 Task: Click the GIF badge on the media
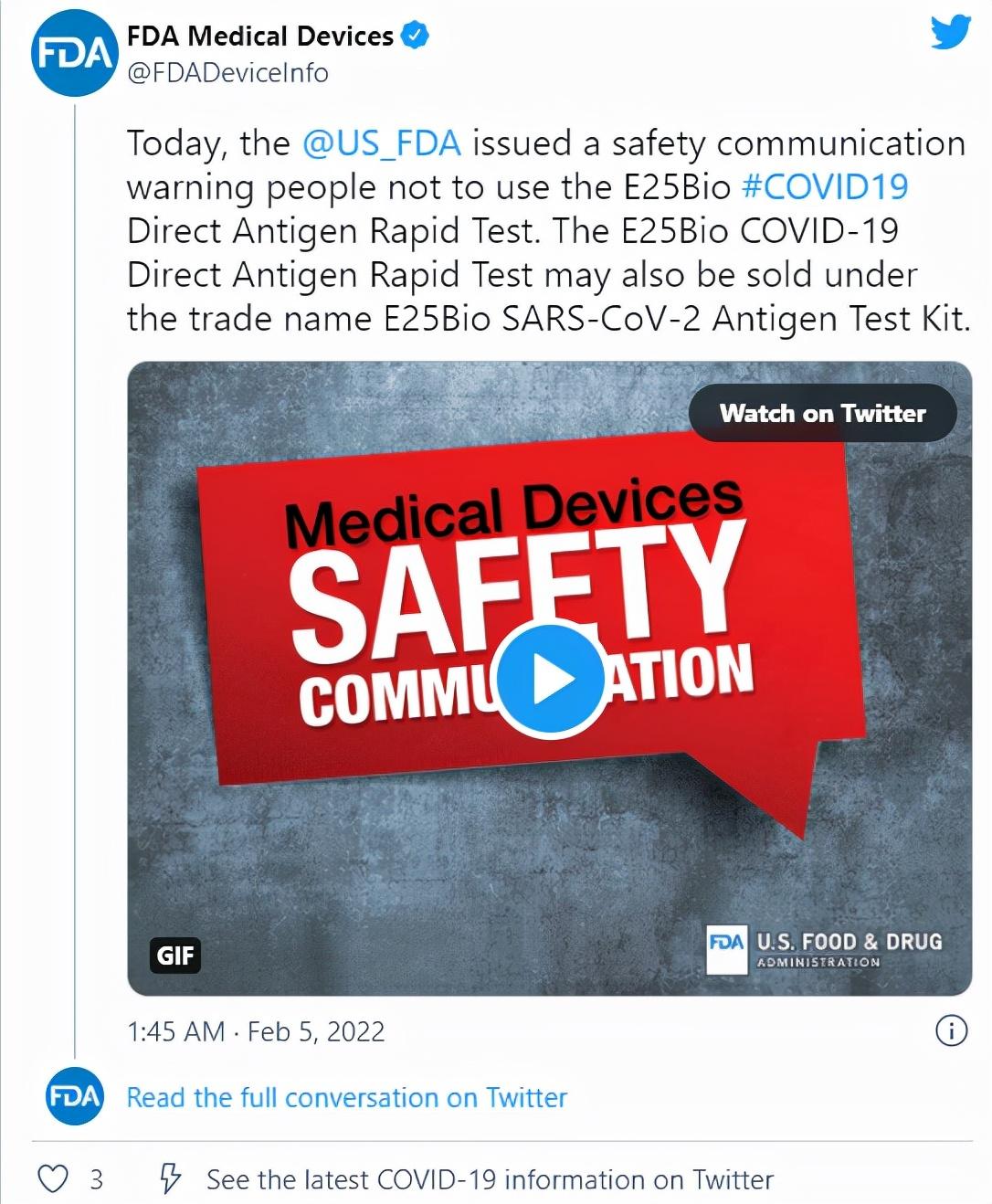174,956
